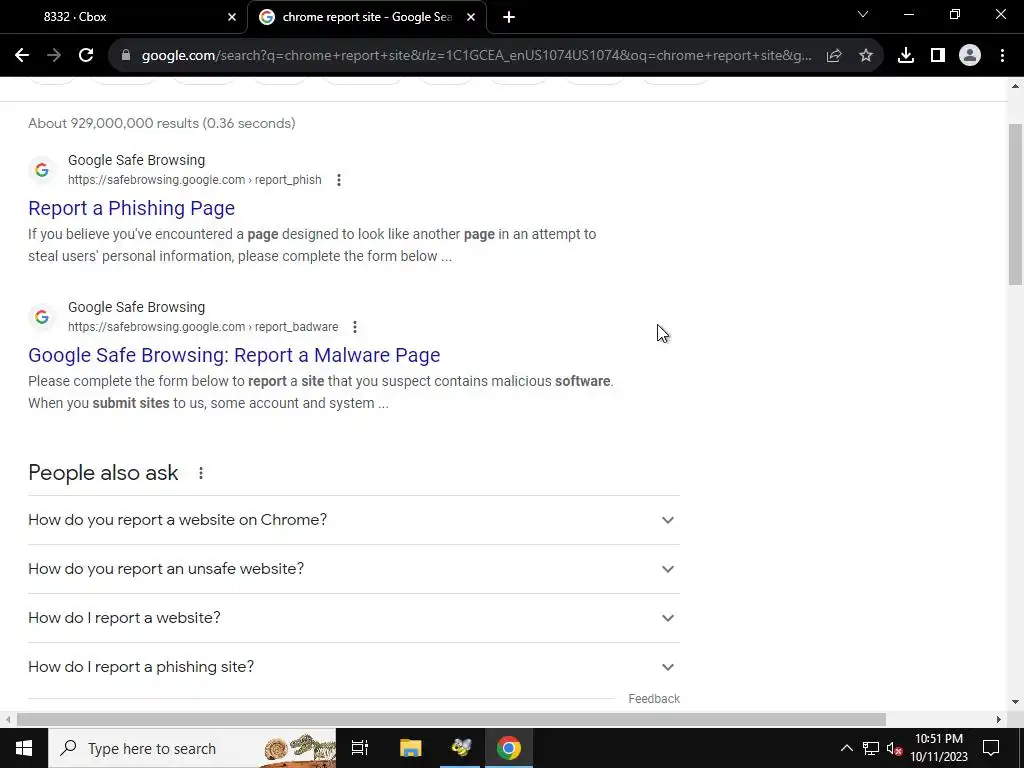The image size is (1024, 768).
Task: Select the results count text
Action: [x=161, y=123]
